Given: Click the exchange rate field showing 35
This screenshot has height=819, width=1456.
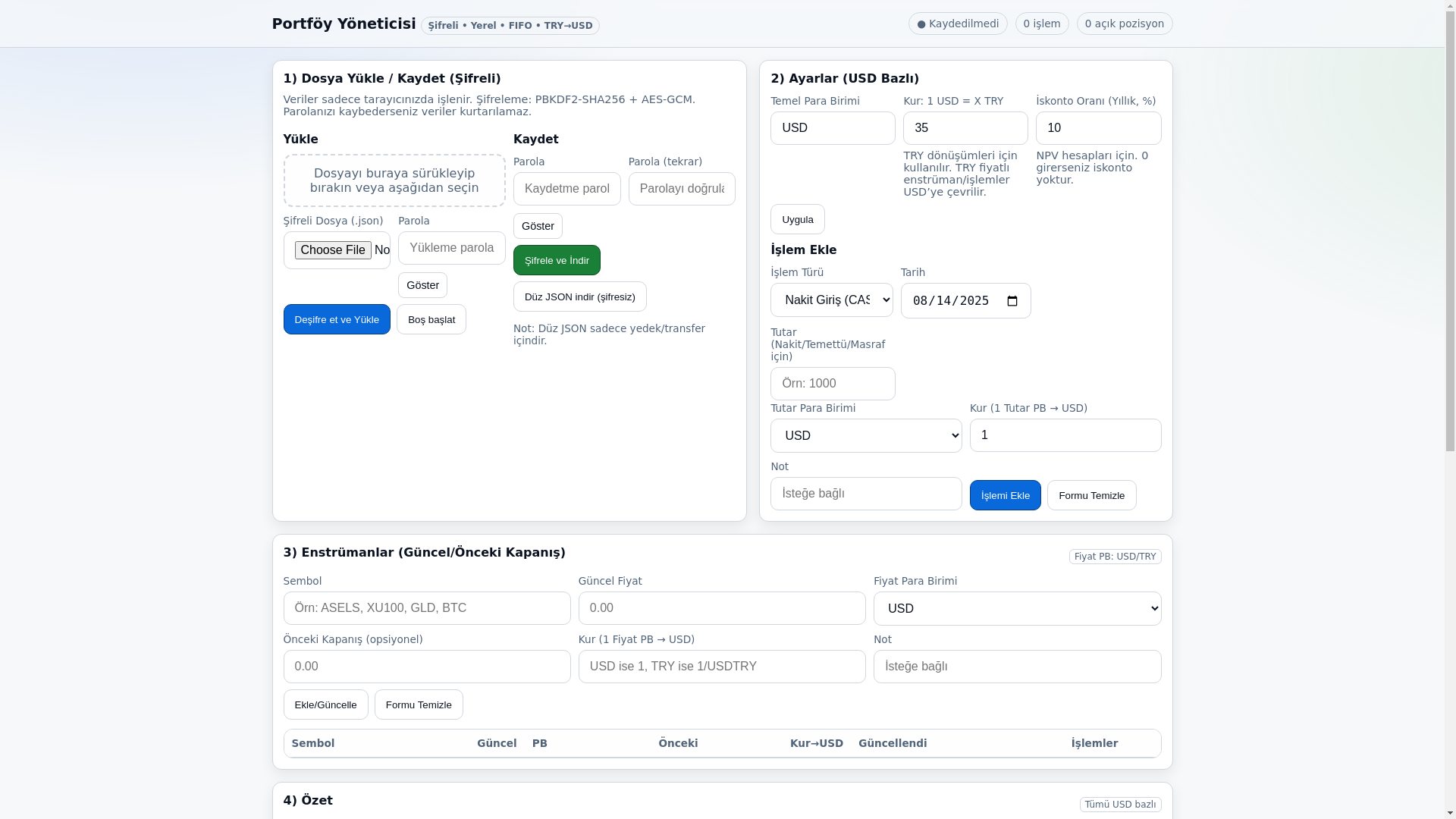Looking at the screenshot, I should [x=965, y=128].
